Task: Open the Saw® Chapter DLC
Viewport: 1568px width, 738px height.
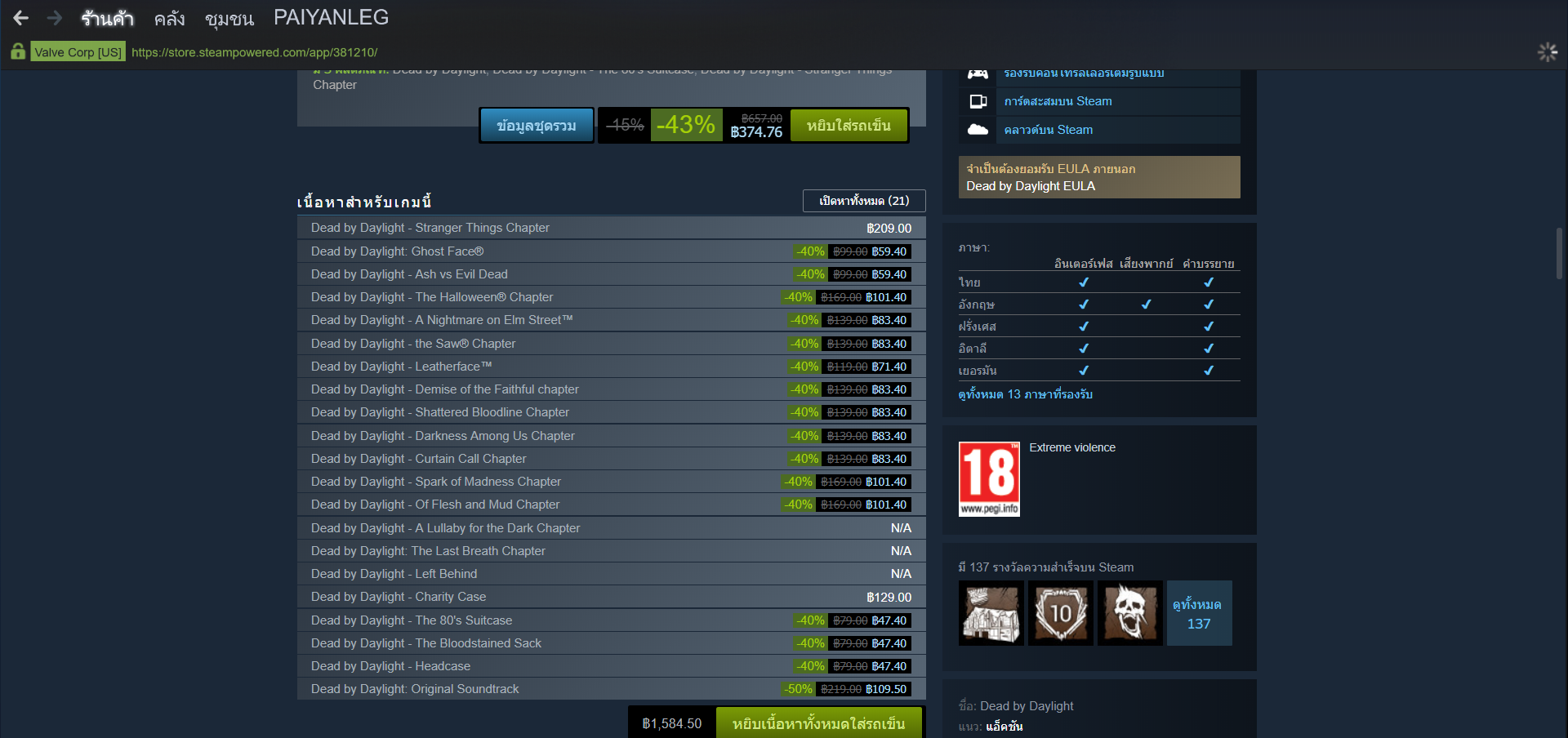Action: pos(612,344)
